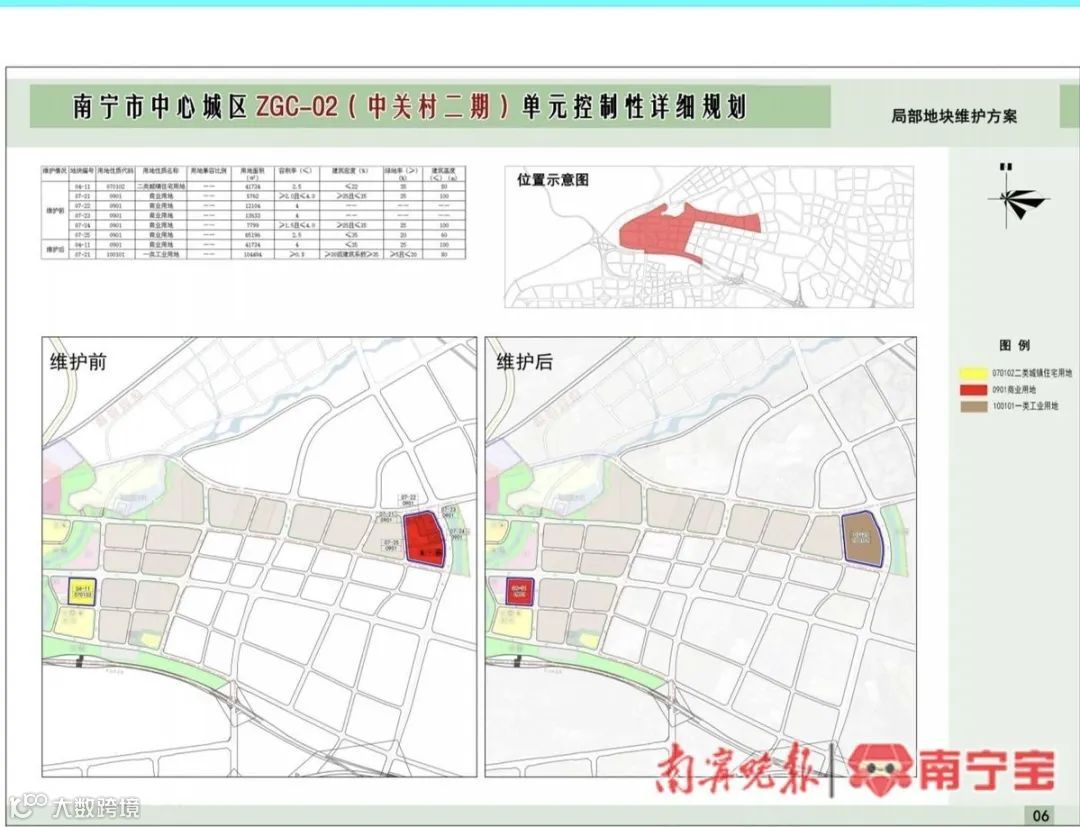The height and width of the screenshot is (827, 1080).
Task: Click the red ZGC-02 text in title
Action: pos(297,106)
